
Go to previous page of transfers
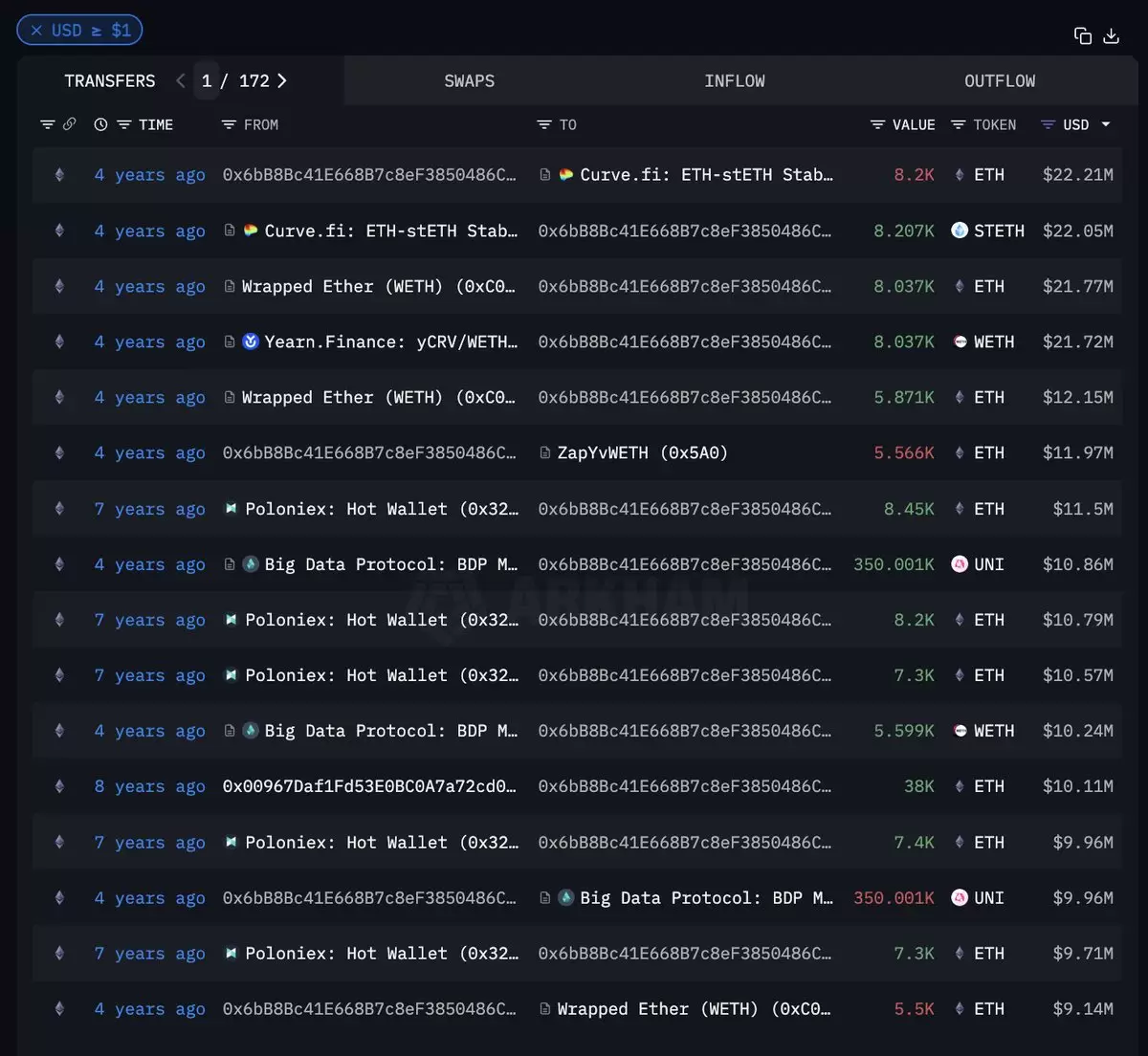(x=181, y=81)
